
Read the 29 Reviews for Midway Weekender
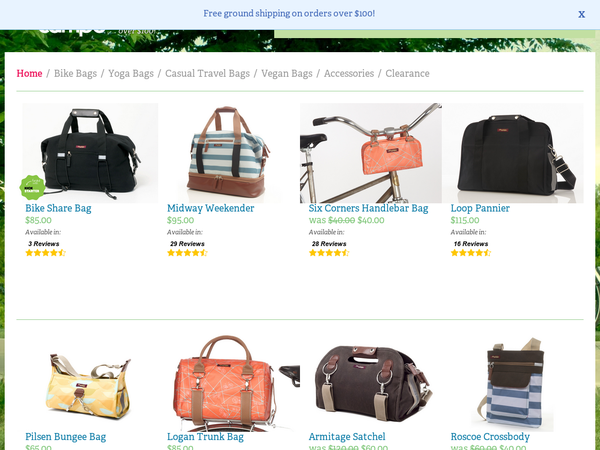tap(187, 244)
